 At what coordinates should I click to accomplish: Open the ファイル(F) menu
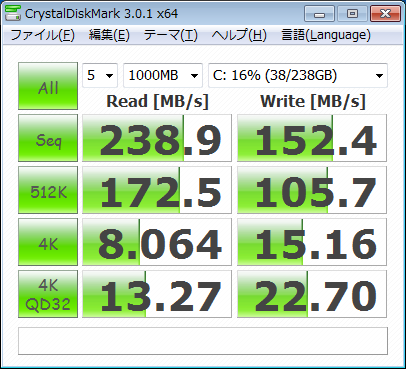click(x=43, y=35)
